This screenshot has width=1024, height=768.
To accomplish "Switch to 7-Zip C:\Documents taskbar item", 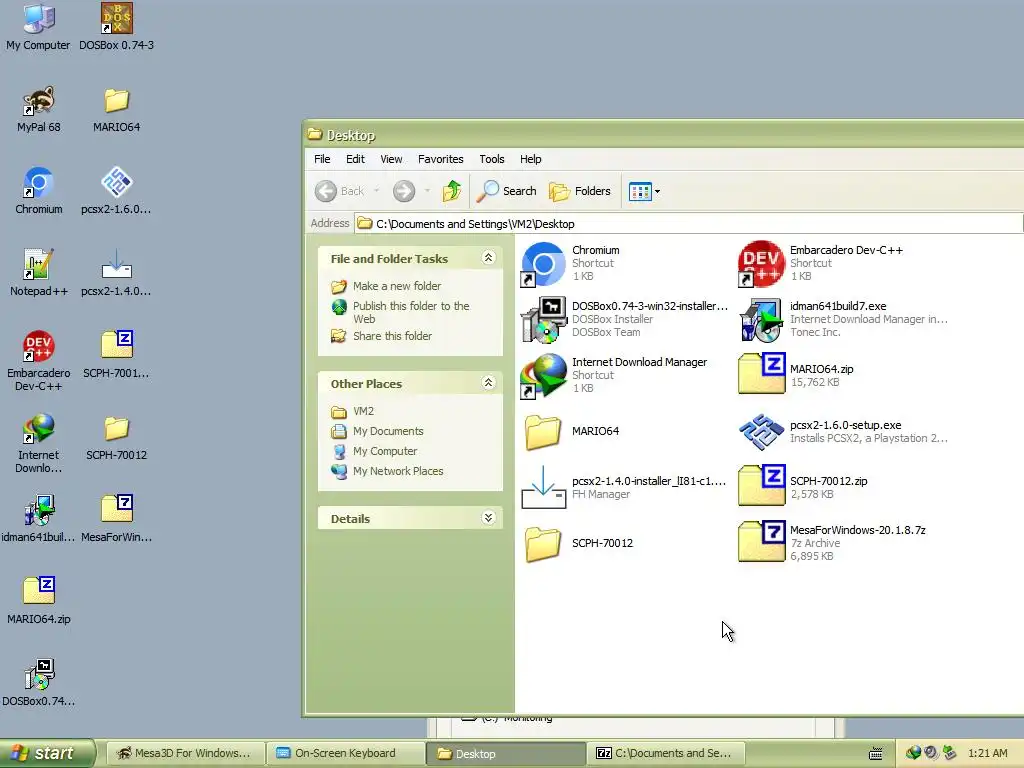I will (666, 753).
